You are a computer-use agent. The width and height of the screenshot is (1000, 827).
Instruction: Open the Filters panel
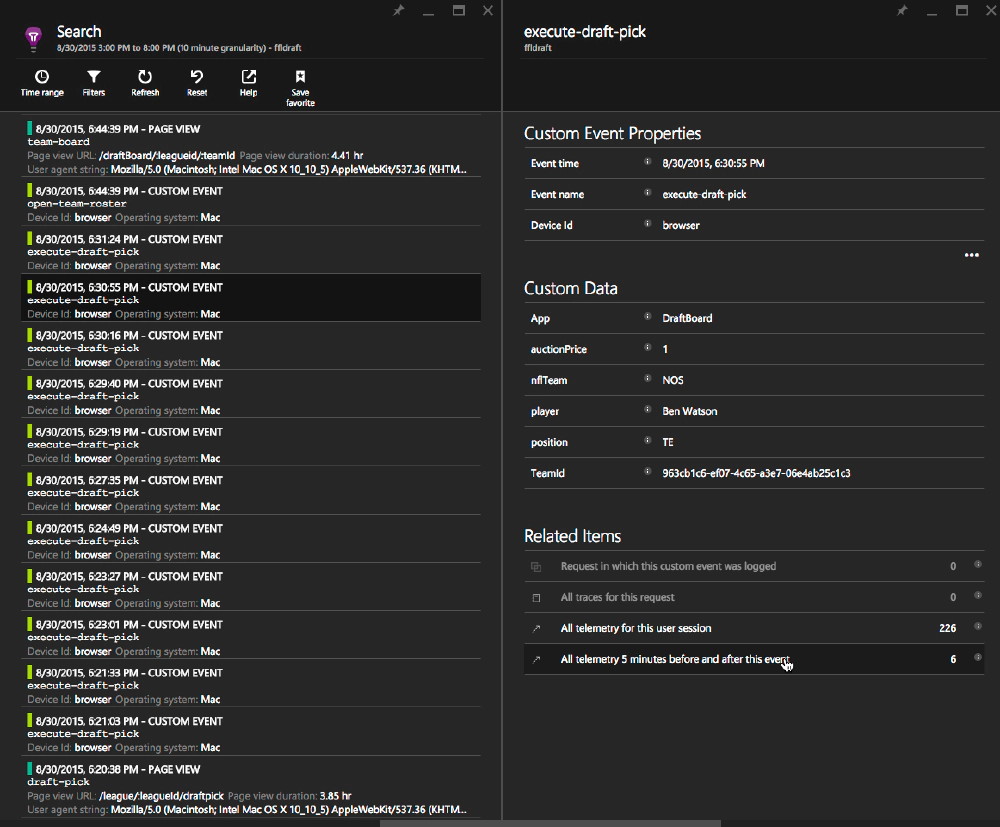(94, 84)
